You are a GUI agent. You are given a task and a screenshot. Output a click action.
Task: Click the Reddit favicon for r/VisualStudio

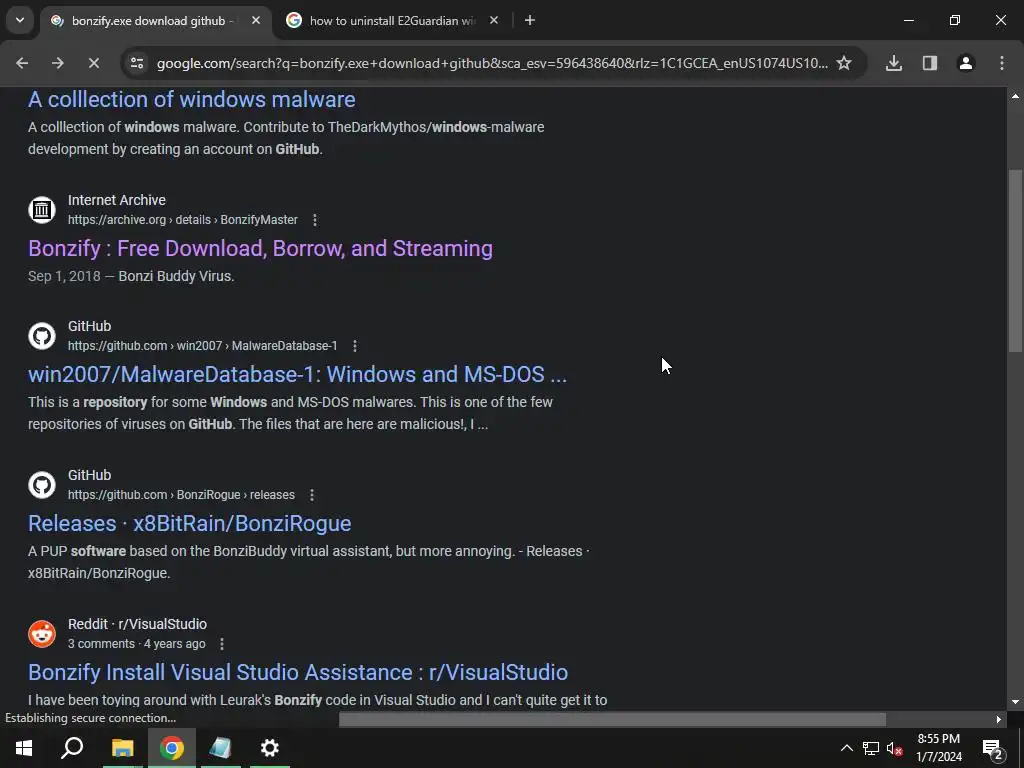(x=42, y=634)
